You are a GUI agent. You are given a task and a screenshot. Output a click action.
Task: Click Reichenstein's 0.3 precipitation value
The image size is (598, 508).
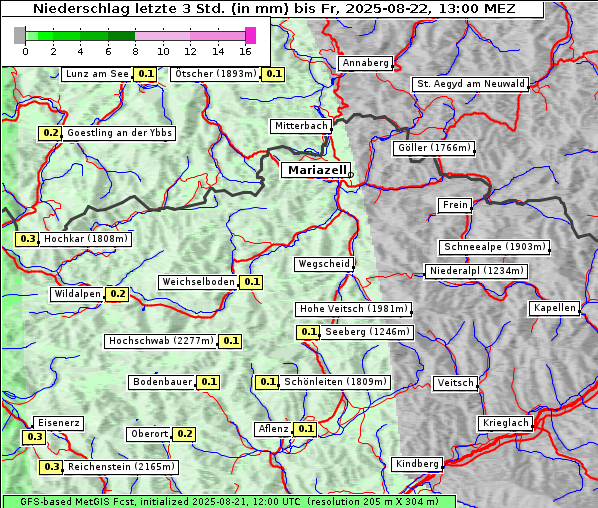(x=51, y=467)
